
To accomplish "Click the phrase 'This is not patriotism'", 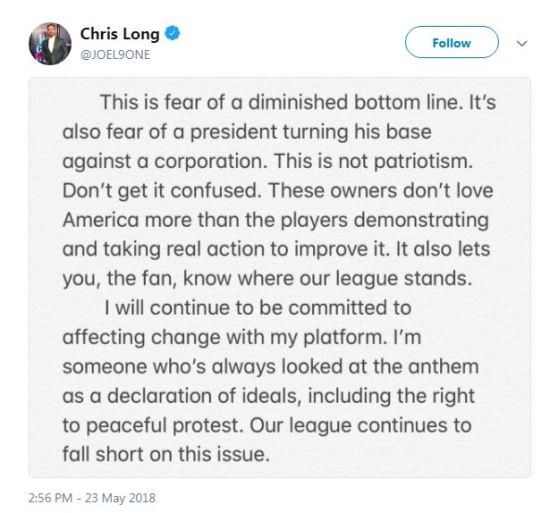I will [374, 162].
